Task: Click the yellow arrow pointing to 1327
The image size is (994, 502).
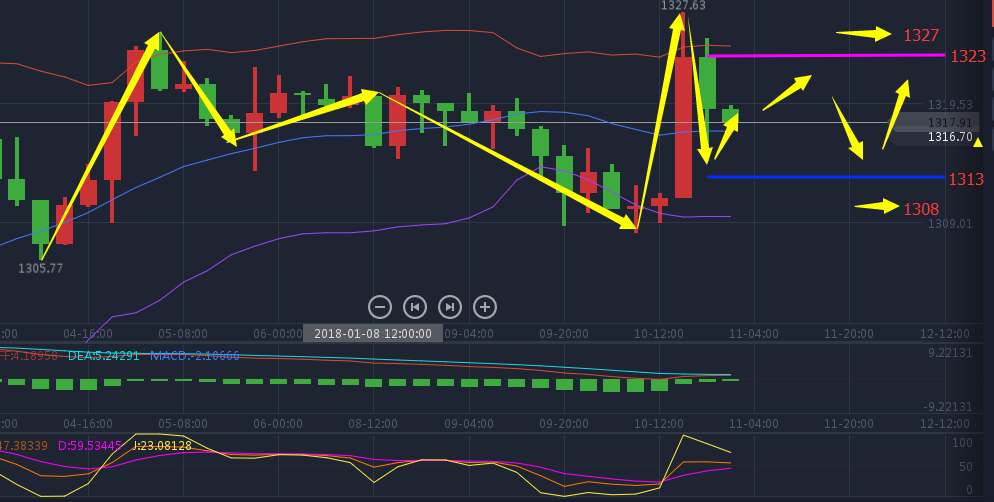Action: pos(863,34)
